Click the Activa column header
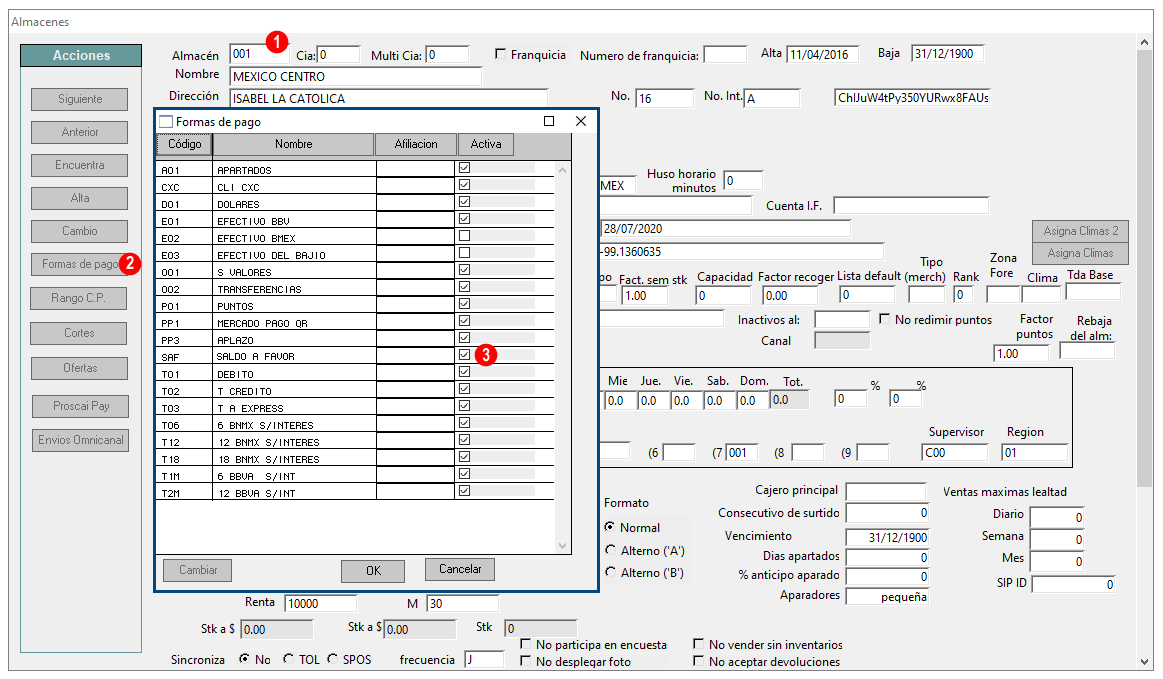Viewport: 1163px width, 679px height. tap(486, 144)
